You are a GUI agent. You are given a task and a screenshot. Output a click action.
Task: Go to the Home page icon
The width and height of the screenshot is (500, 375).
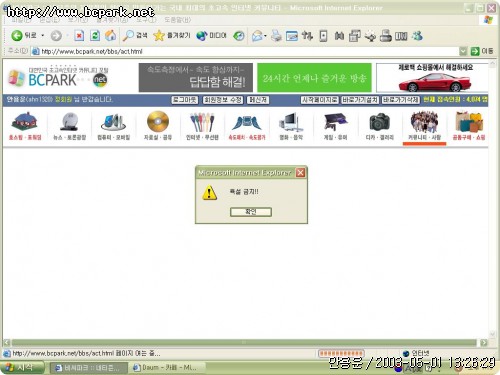pos(111,36)
